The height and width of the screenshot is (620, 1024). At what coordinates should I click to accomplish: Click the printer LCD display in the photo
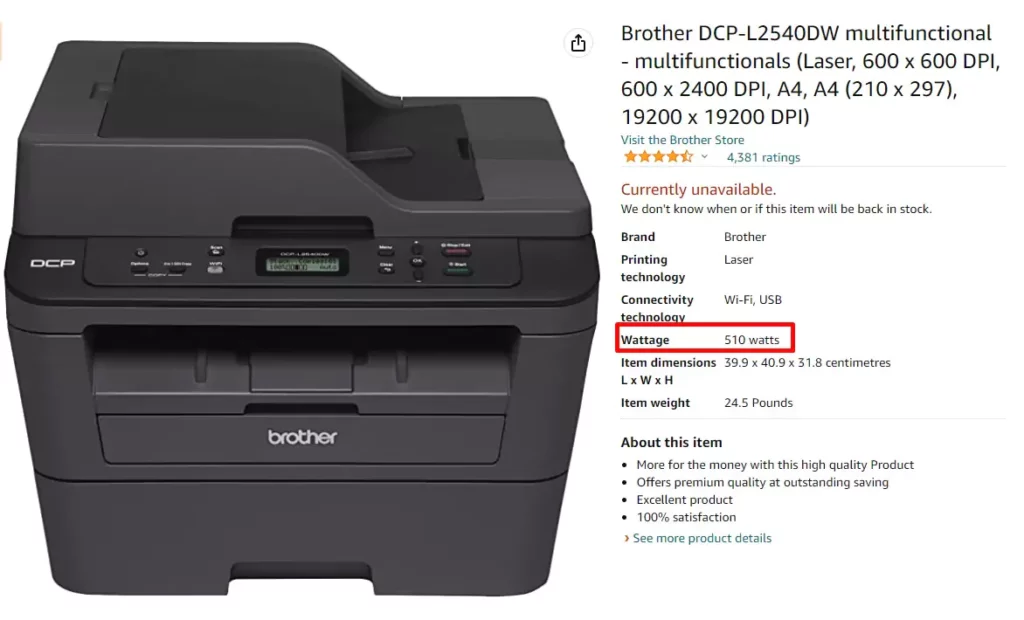pyautogui.click(x=302, y=262)
